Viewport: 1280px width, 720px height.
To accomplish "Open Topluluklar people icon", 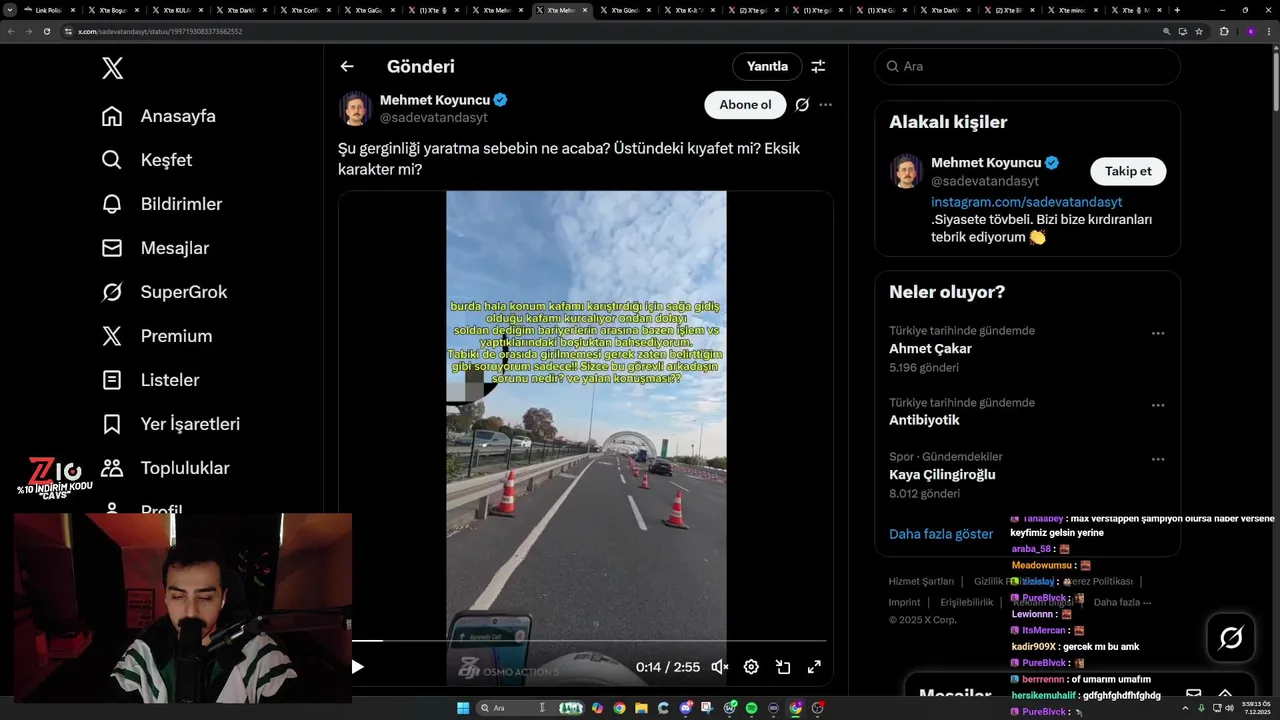I will click(x=112, y=468).
